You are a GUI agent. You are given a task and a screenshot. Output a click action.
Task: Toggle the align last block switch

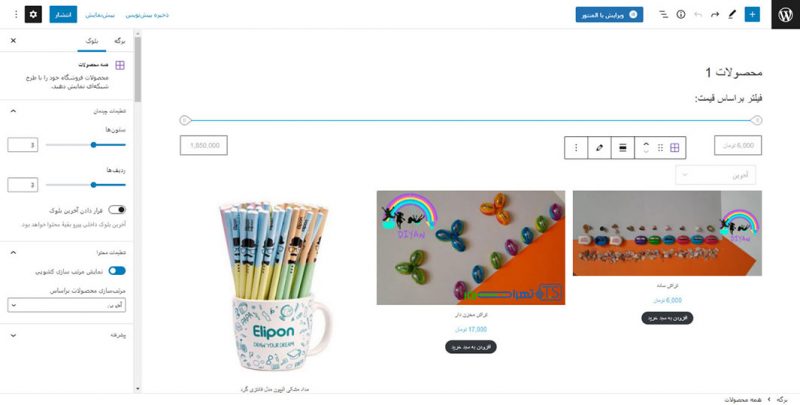point(117,210)
